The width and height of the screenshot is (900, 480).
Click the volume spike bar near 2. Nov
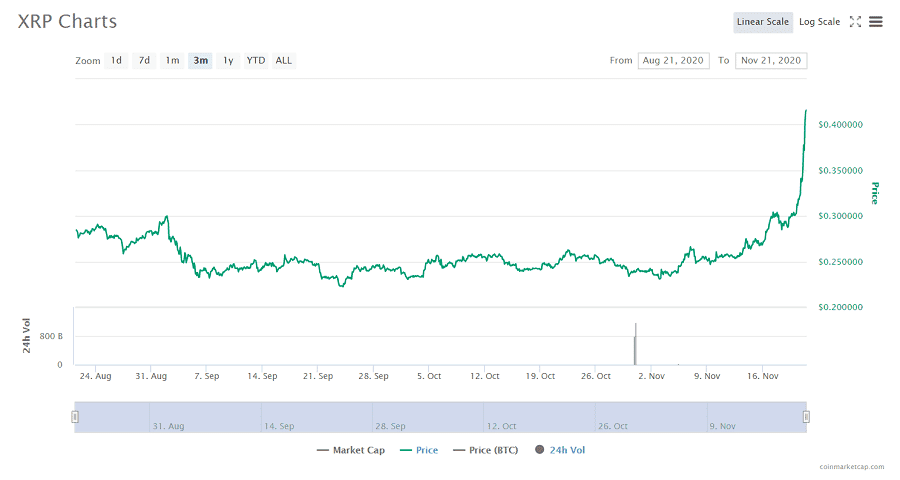pos(635,344)
